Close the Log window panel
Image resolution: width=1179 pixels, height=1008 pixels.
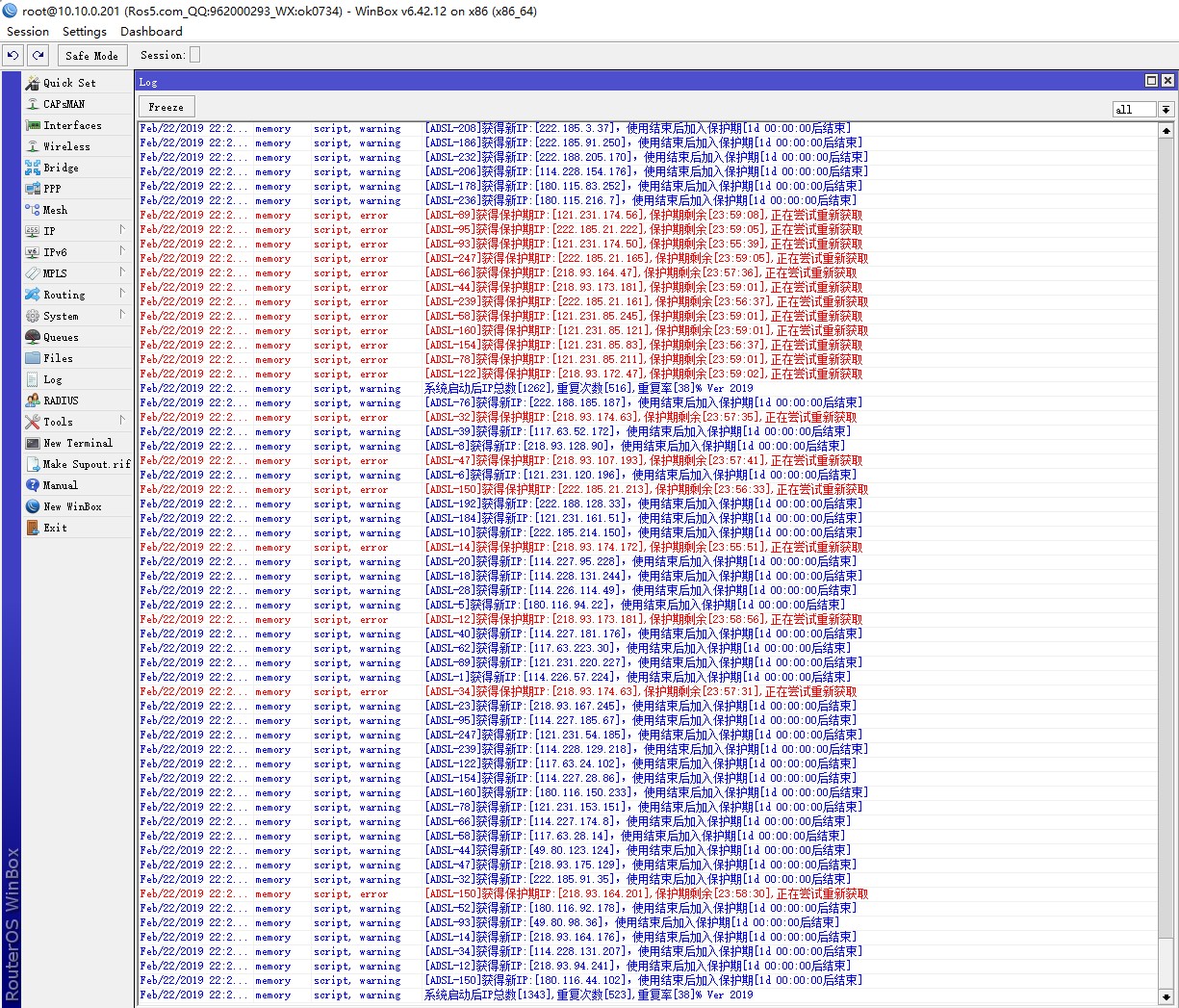[x=1167, y=81]
